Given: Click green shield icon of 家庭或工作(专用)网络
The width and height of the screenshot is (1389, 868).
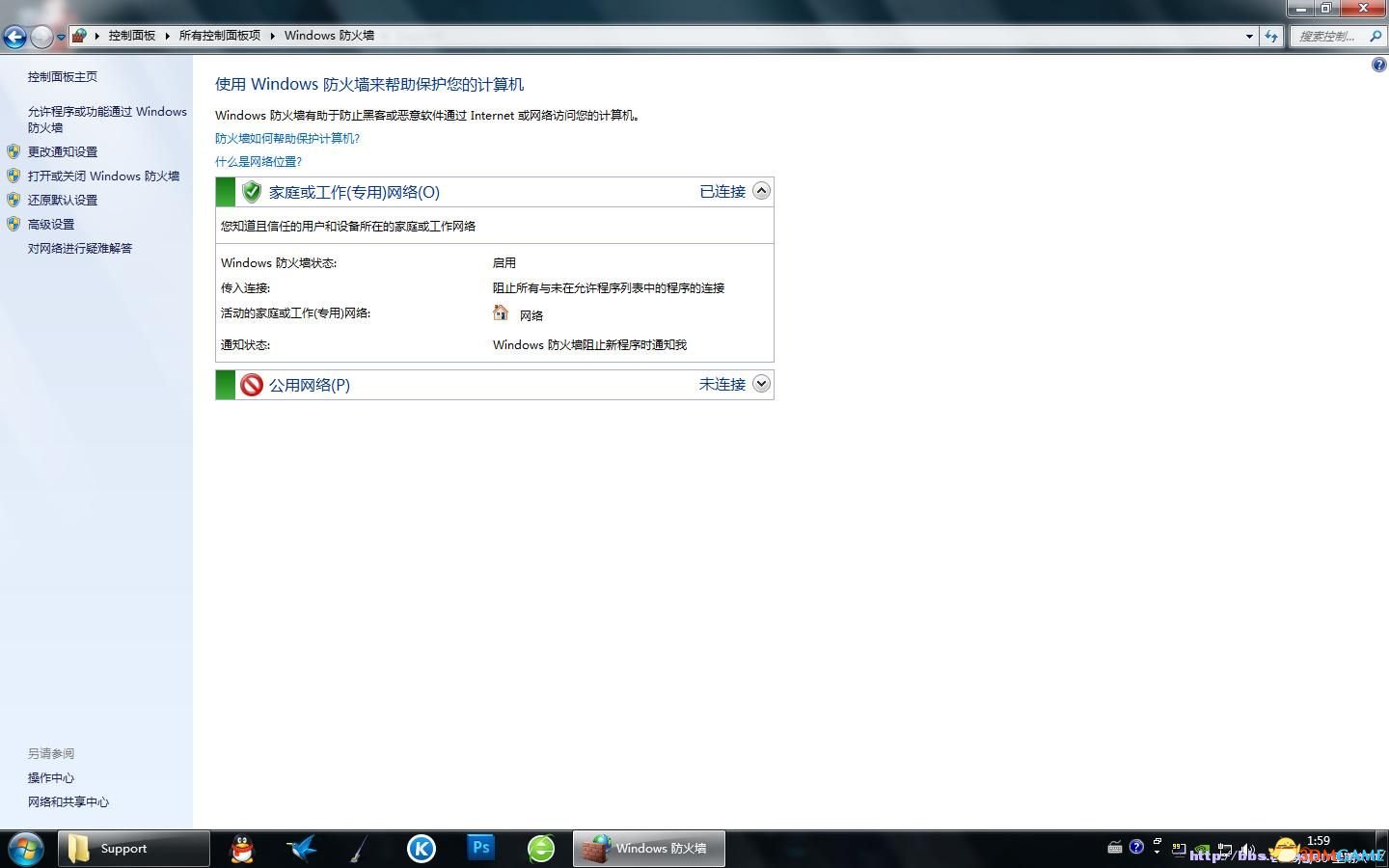Looking at the screenshot, I should 252,191.
